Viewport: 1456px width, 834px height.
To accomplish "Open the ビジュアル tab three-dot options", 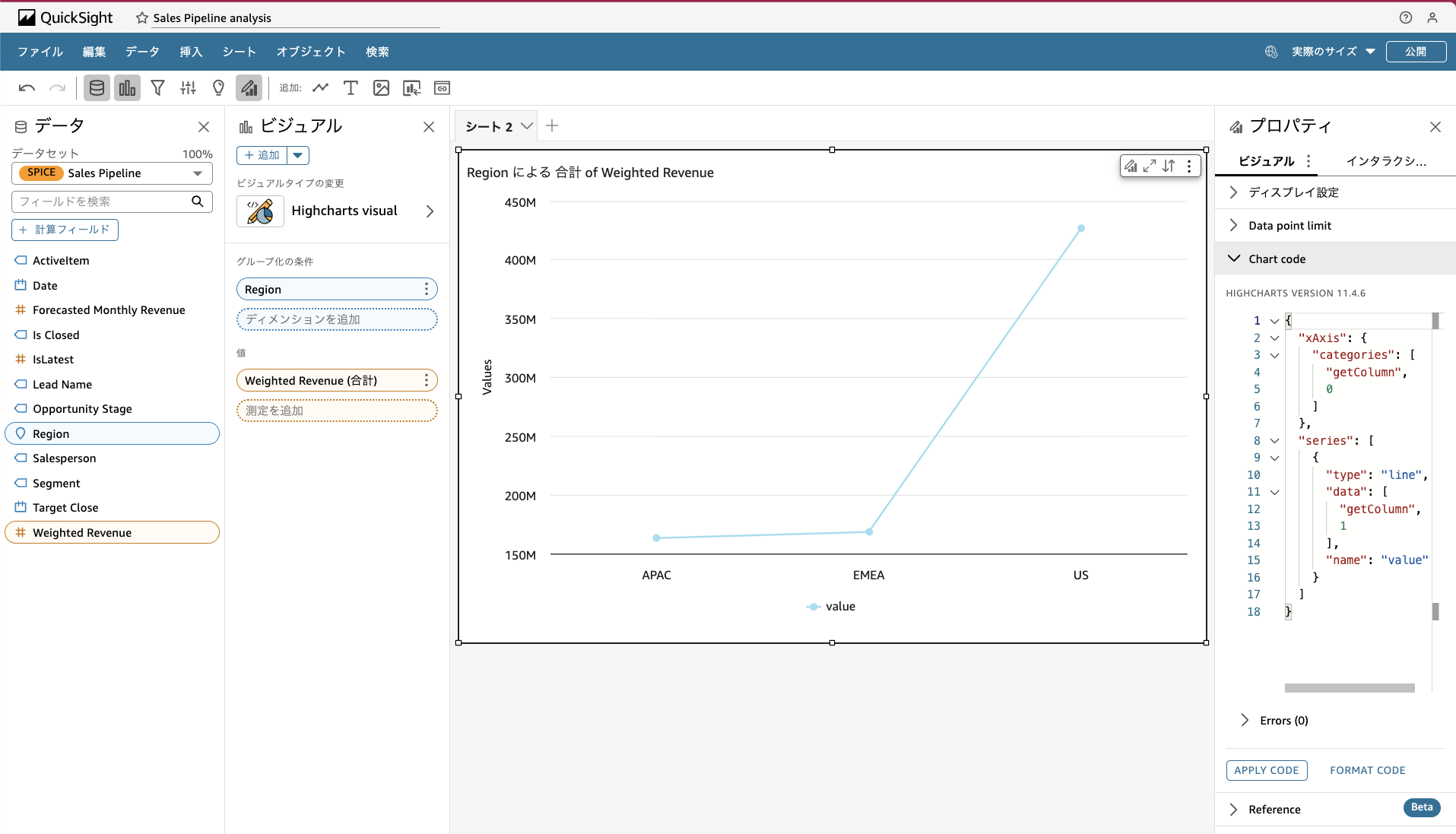I will point(1308,161).
